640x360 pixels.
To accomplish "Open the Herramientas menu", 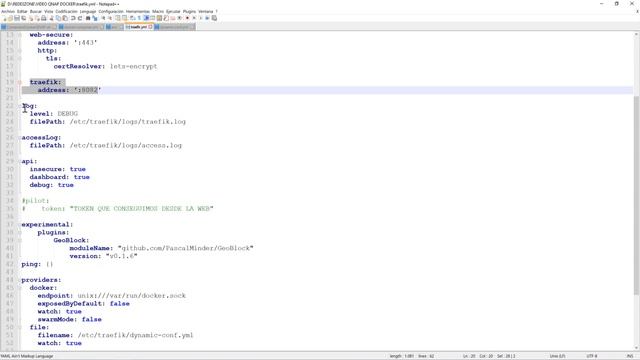I will (138, 11).
